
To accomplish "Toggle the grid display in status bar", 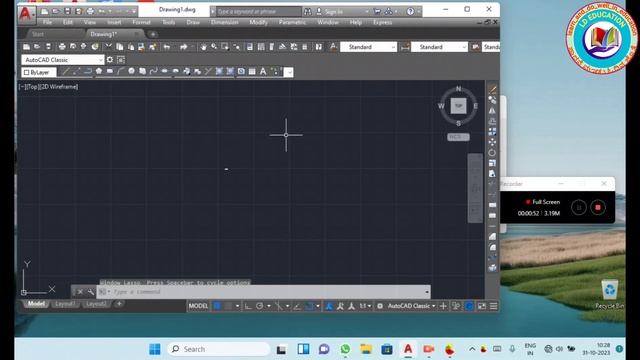I will 217,306.
